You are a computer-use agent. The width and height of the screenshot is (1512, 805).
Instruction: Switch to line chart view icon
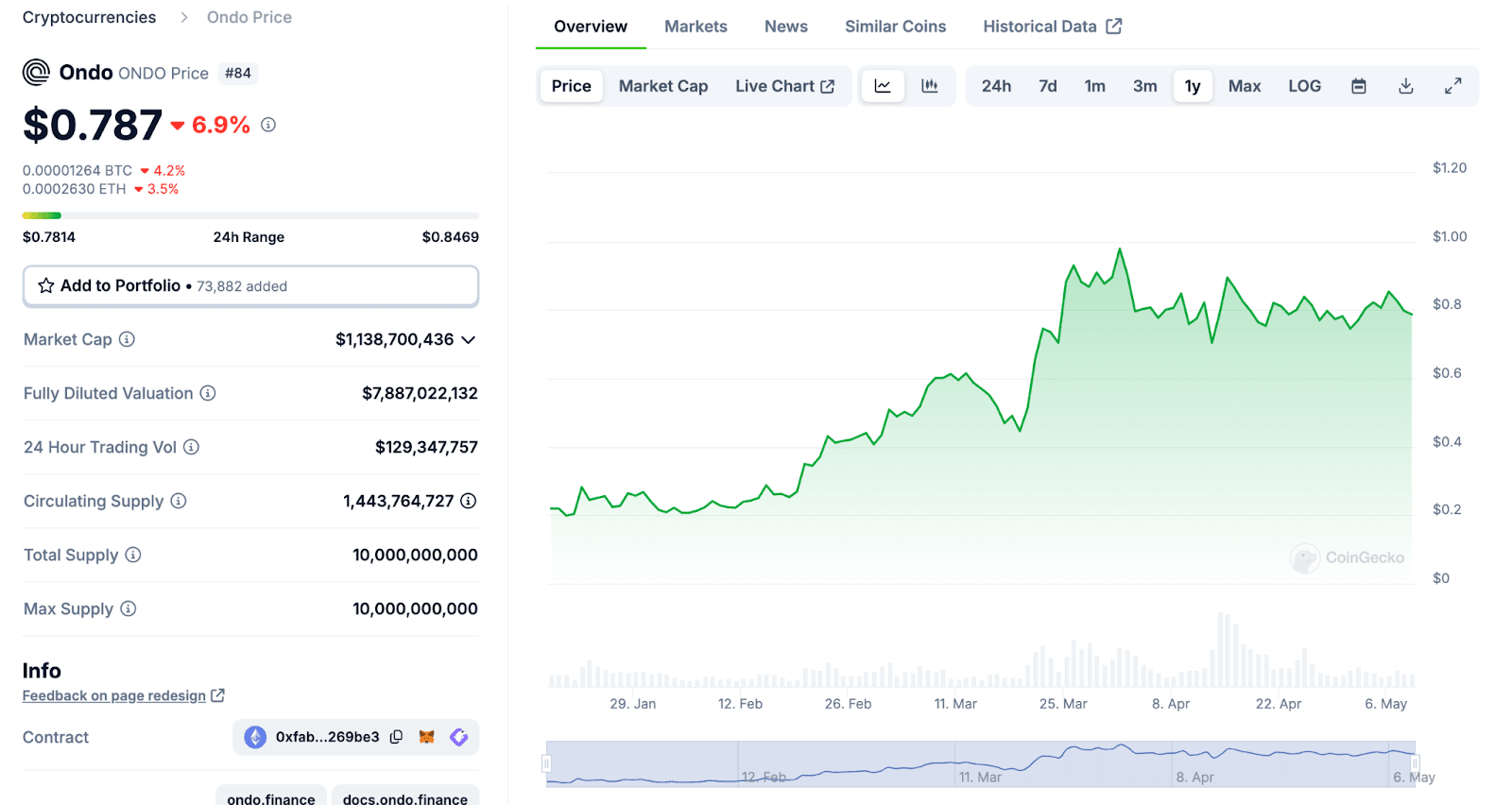883,86
